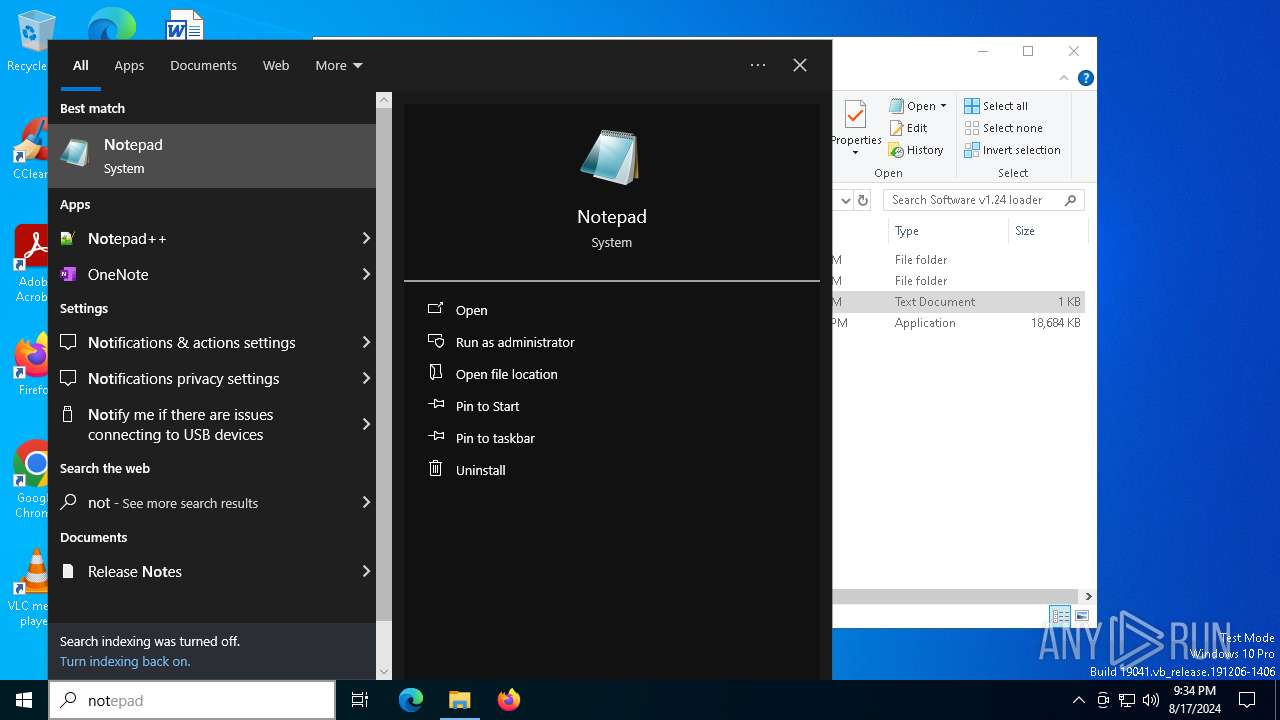Open Task View on taskbar
Image resolution: width=1280 pixels, height=720 pixels.
(360, 700)
